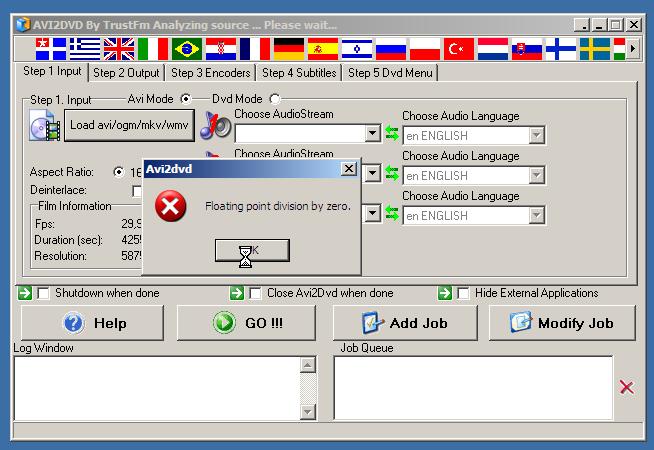Click the 'Duration (sec):' label
The width and height of the screenshot is (654, 450).
click(68, 240)
